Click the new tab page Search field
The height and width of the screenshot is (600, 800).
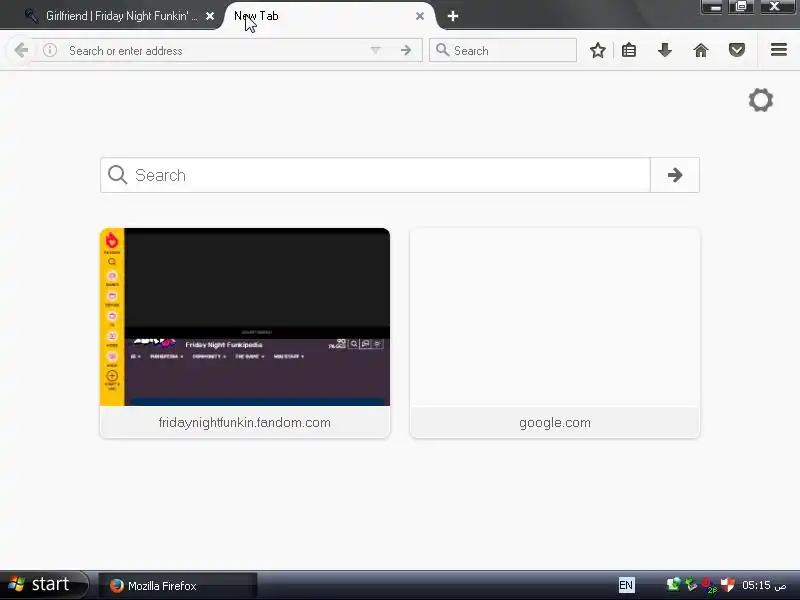376,175
